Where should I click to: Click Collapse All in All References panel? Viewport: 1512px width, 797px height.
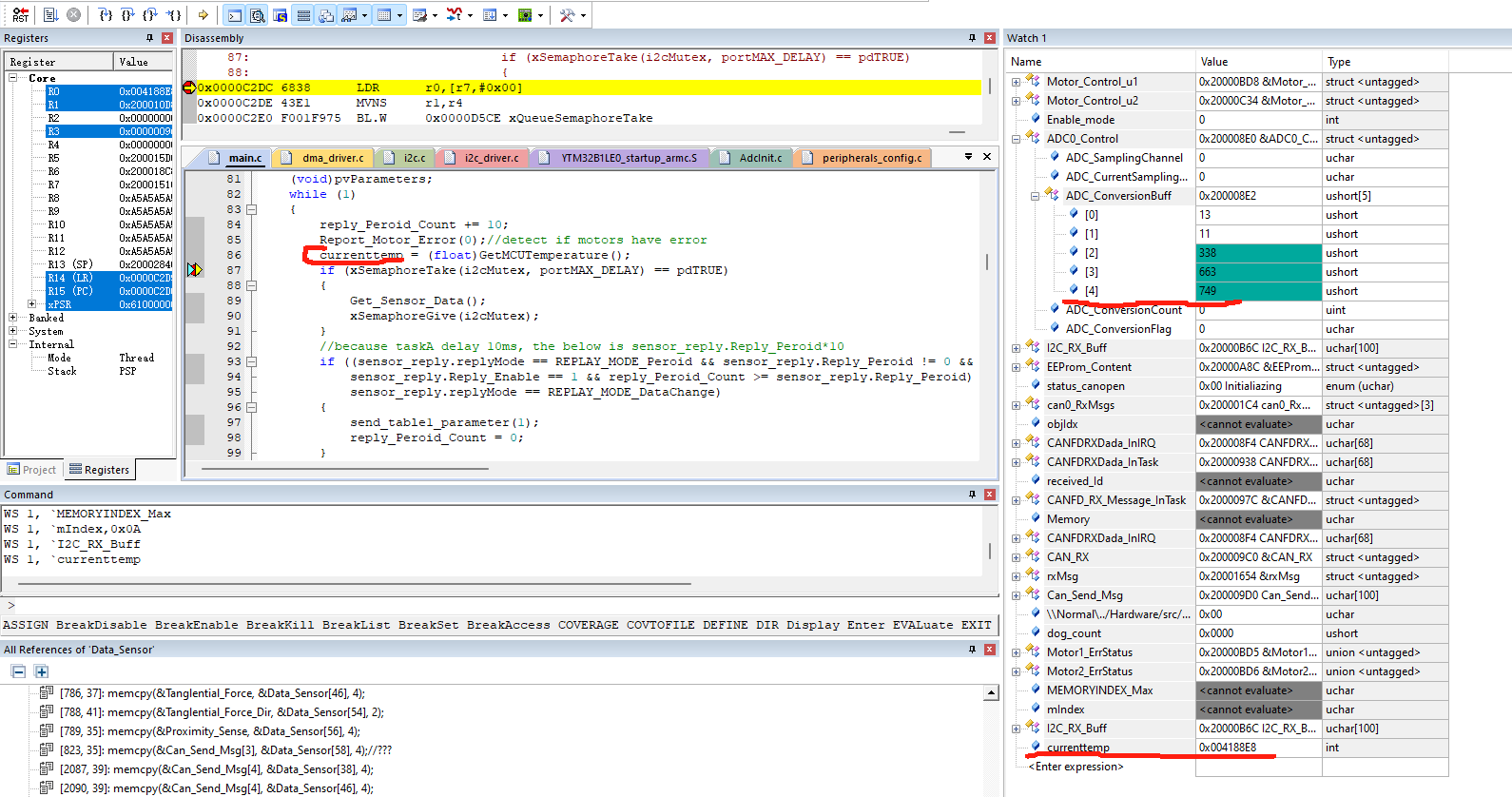pos(18,671)
